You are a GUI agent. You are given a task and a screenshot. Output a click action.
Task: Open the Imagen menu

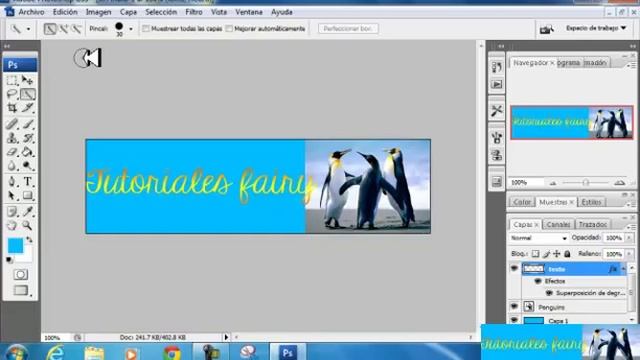[x=98, y=12]
